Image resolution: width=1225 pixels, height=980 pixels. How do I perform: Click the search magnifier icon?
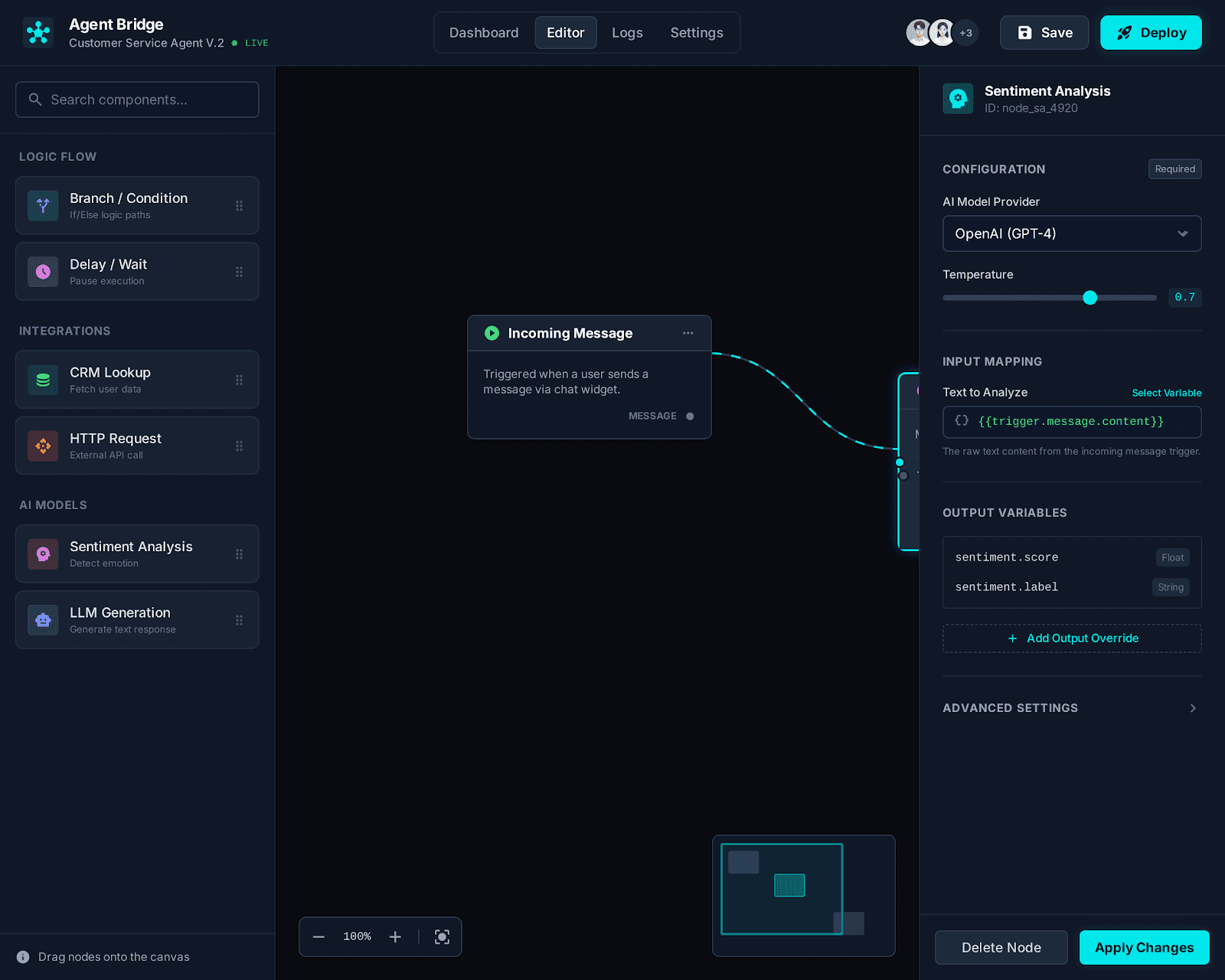click(x=34, y=100)
